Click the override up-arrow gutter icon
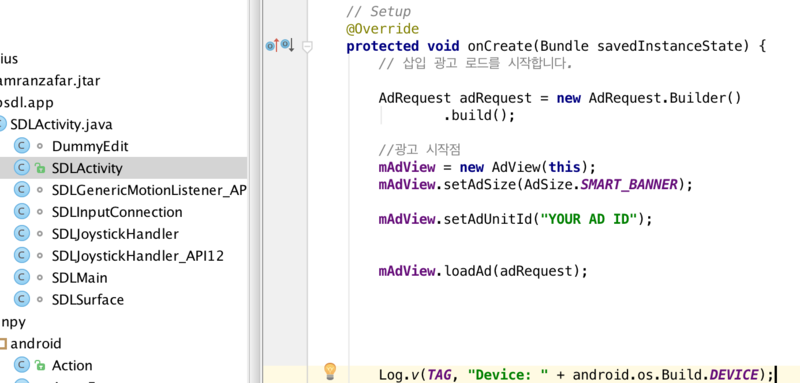800x383 pixels. coord(272,46)
